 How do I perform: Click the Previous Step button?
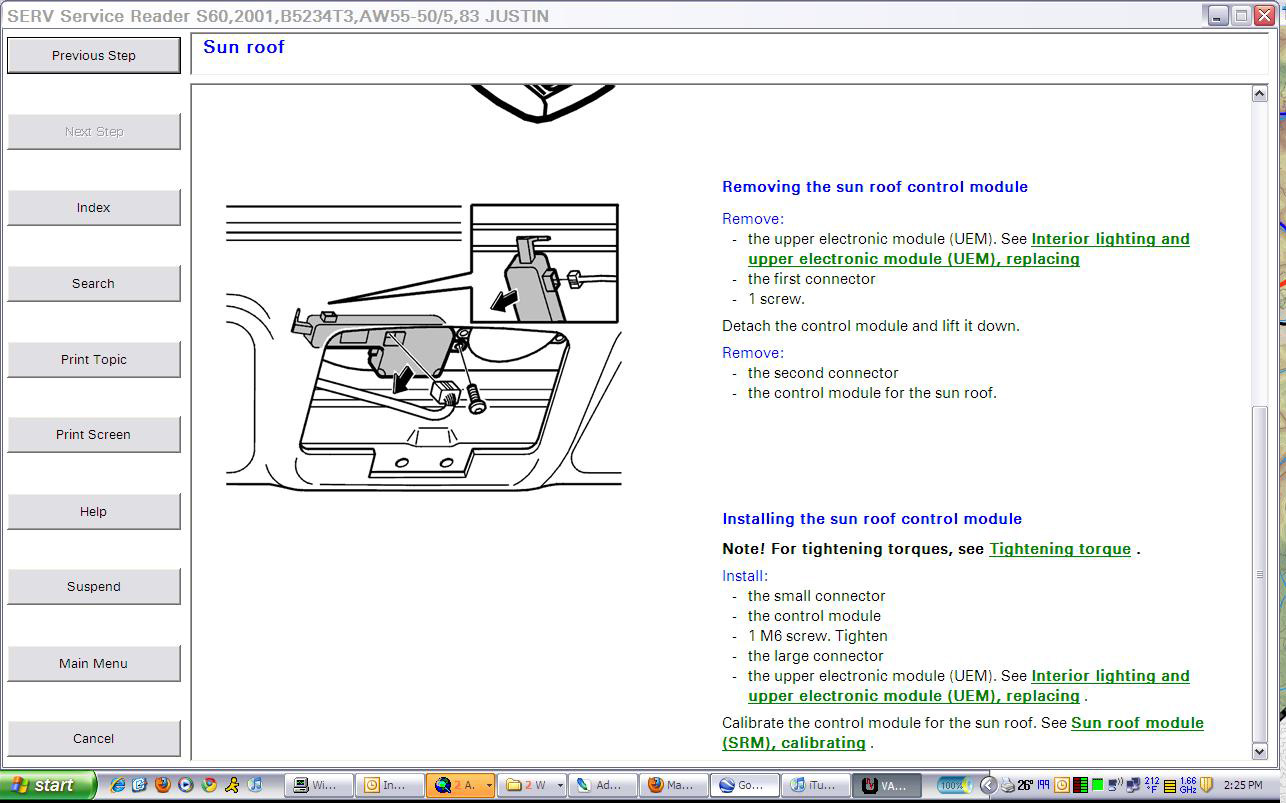(94, 56)
